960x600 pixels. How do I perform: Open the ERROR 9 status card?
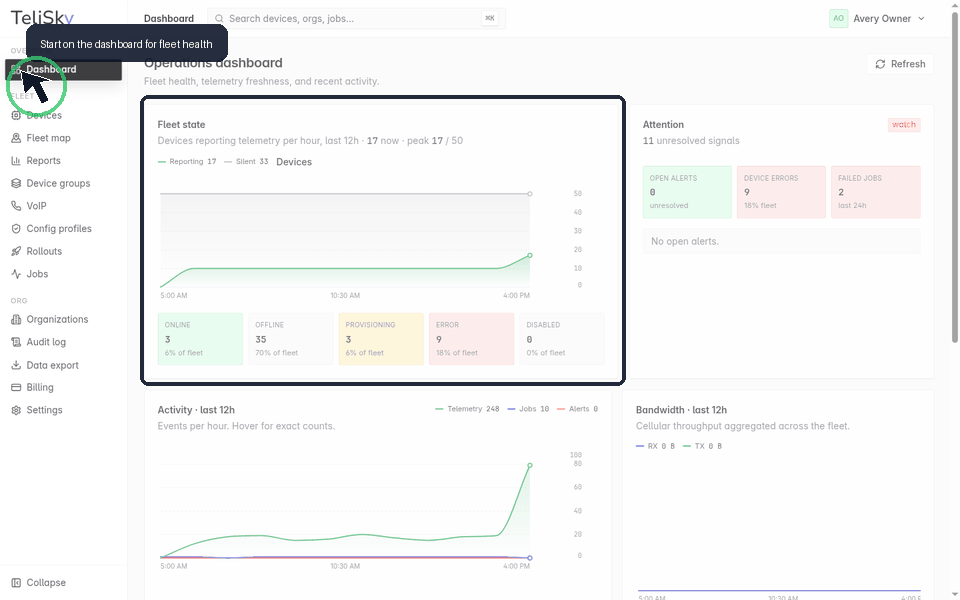[471, 339]
